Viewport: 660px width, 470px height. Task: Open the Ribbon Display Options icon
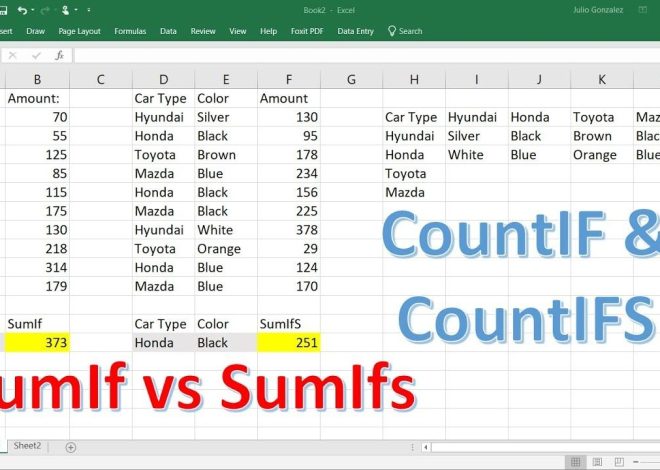pyautogui.click(x=643, y=9)
